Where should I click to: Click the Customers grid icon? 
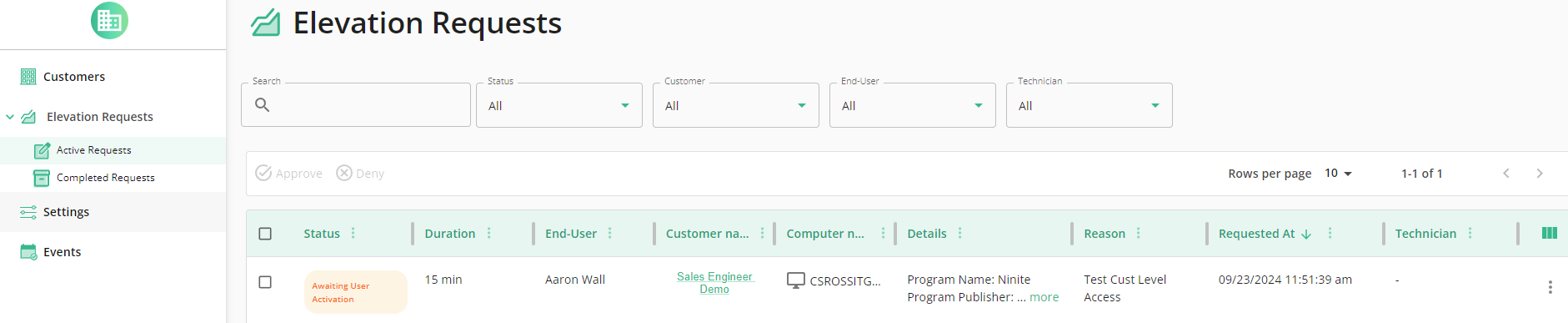tap(28, 77)
